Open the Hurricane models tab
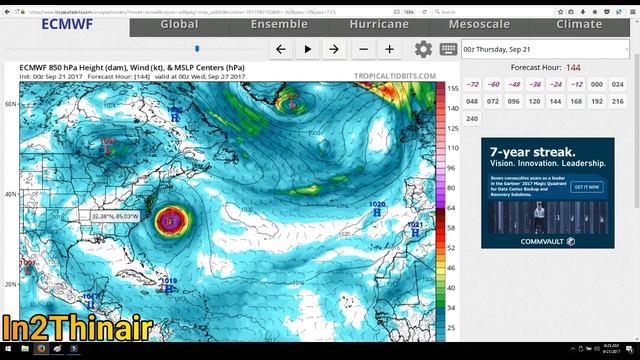The width and height of the screenshot is (640, 360). (379, 24)
